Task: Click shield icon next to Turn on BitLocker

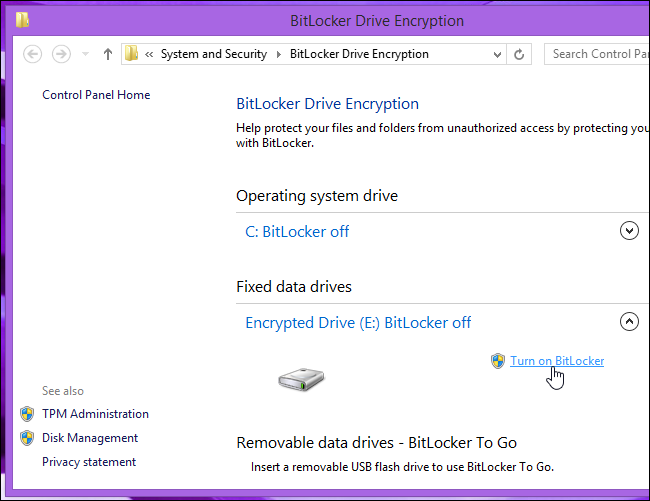Action: click(x=497, y=361)
